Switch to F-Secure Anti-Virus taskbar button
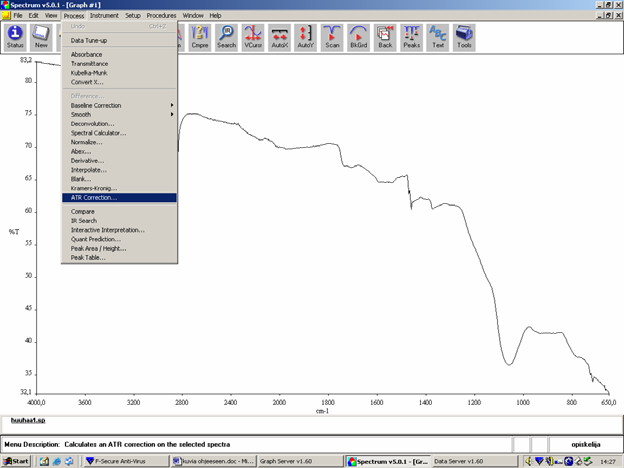 [126, 461]
